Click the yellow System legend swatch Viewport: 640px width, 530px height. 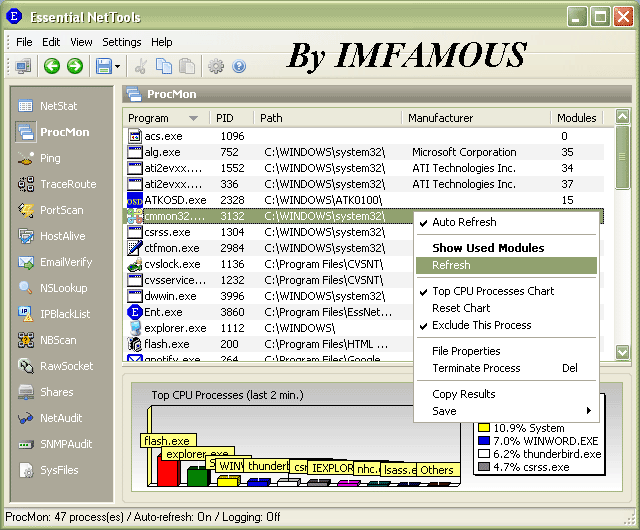click(x=484, y=428)
